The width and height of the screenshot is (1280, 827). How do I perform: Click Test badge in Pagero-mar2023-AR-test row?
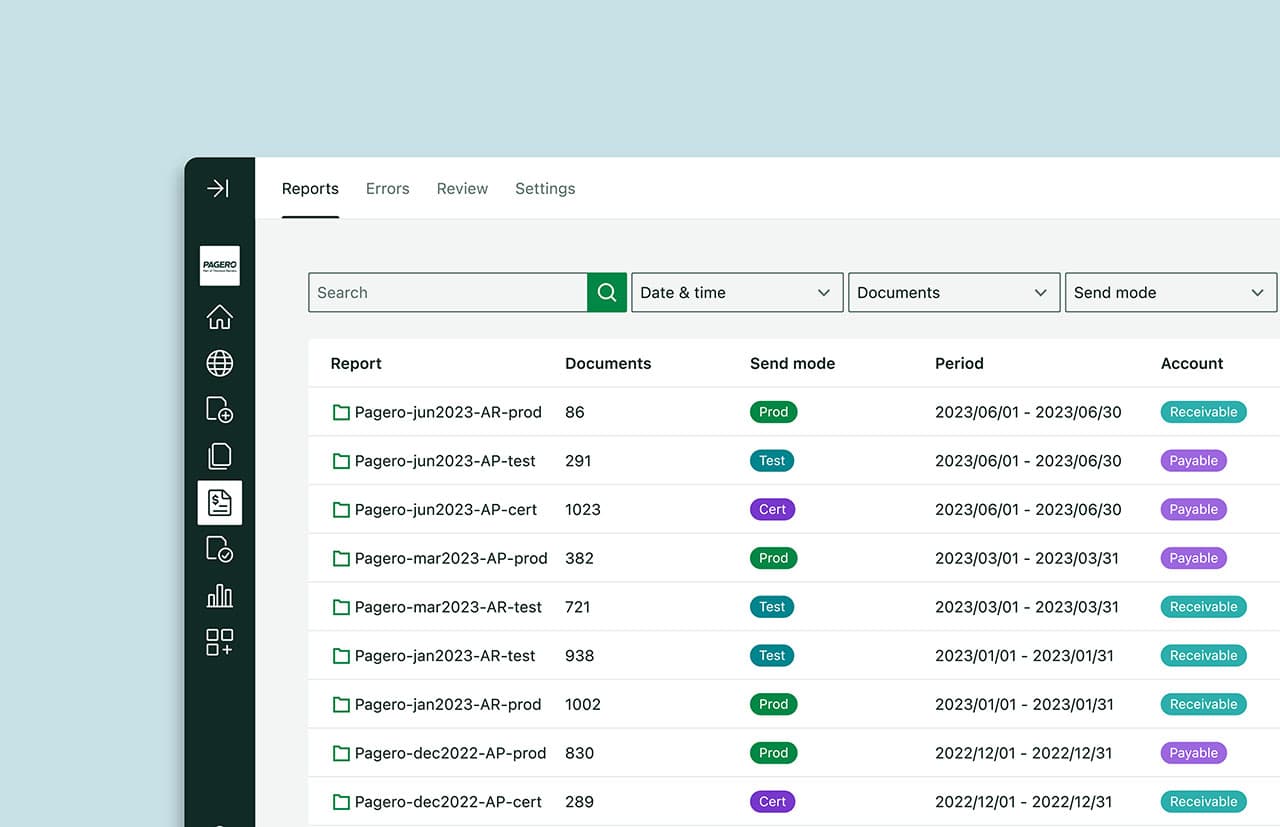point(772,607)
